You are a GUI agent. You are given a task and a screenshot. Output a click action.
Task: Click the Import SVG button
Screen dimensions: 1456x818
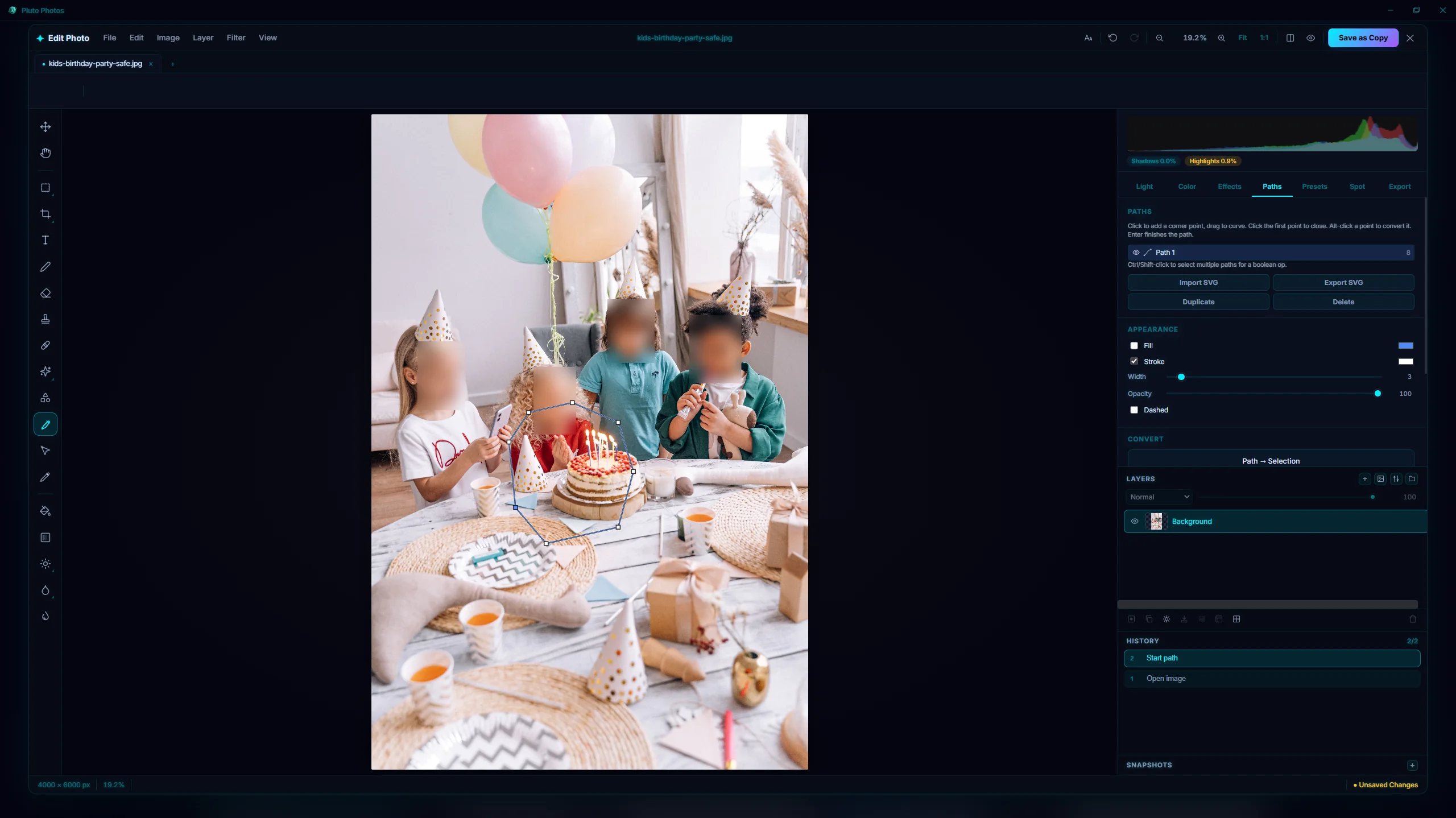click(1198, 282)
